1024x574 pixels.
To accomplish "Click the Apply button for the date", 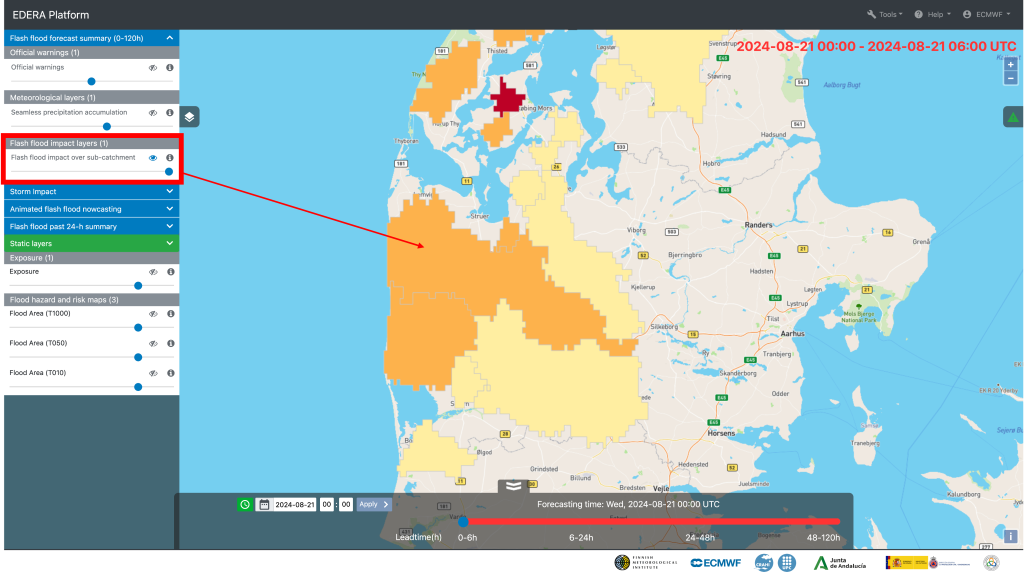I will coord(373,504).
